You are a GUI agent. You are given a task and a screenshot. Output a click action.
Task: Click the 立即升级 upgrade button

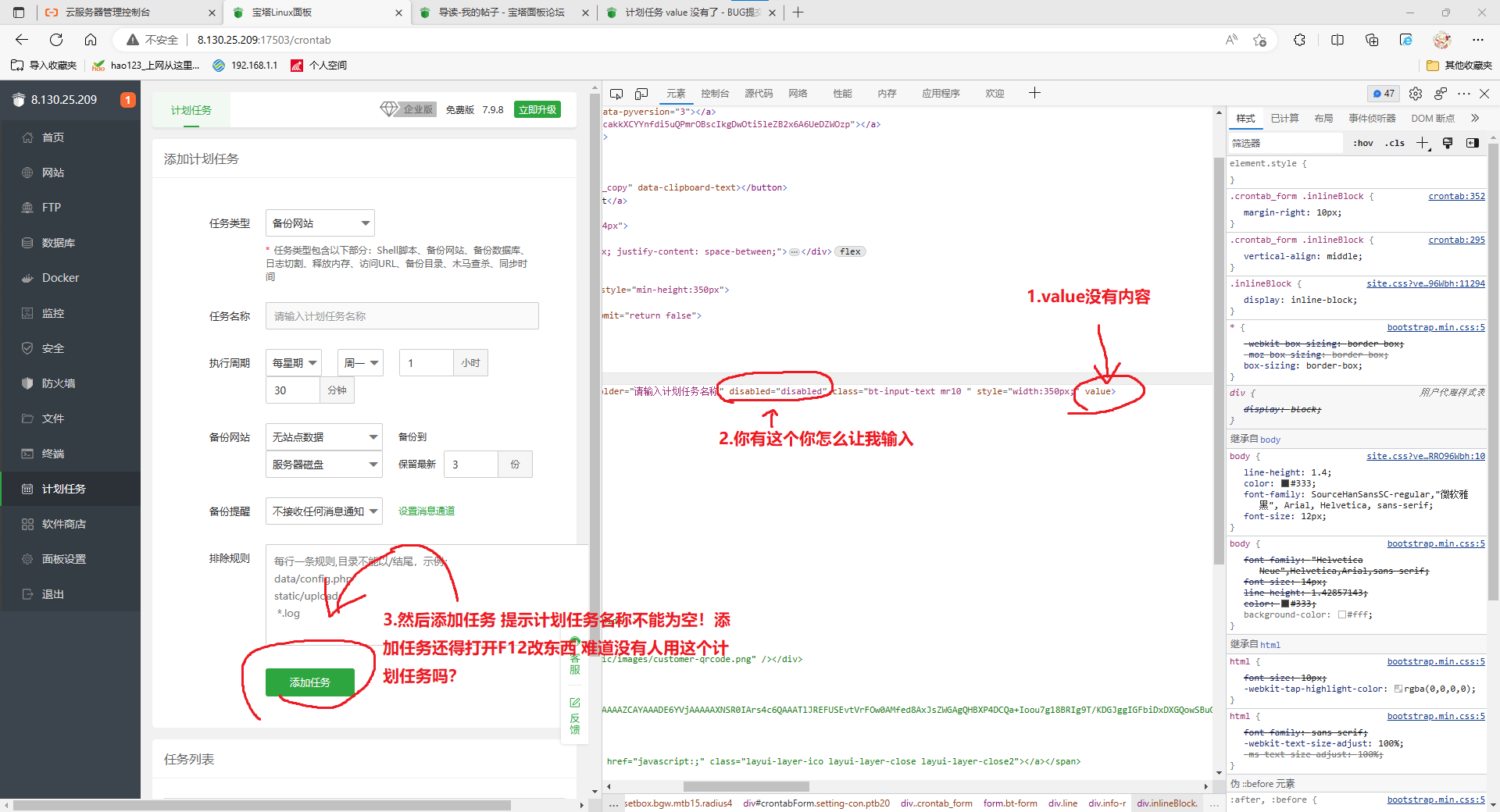pyautogui.click(x=537, y=110)
